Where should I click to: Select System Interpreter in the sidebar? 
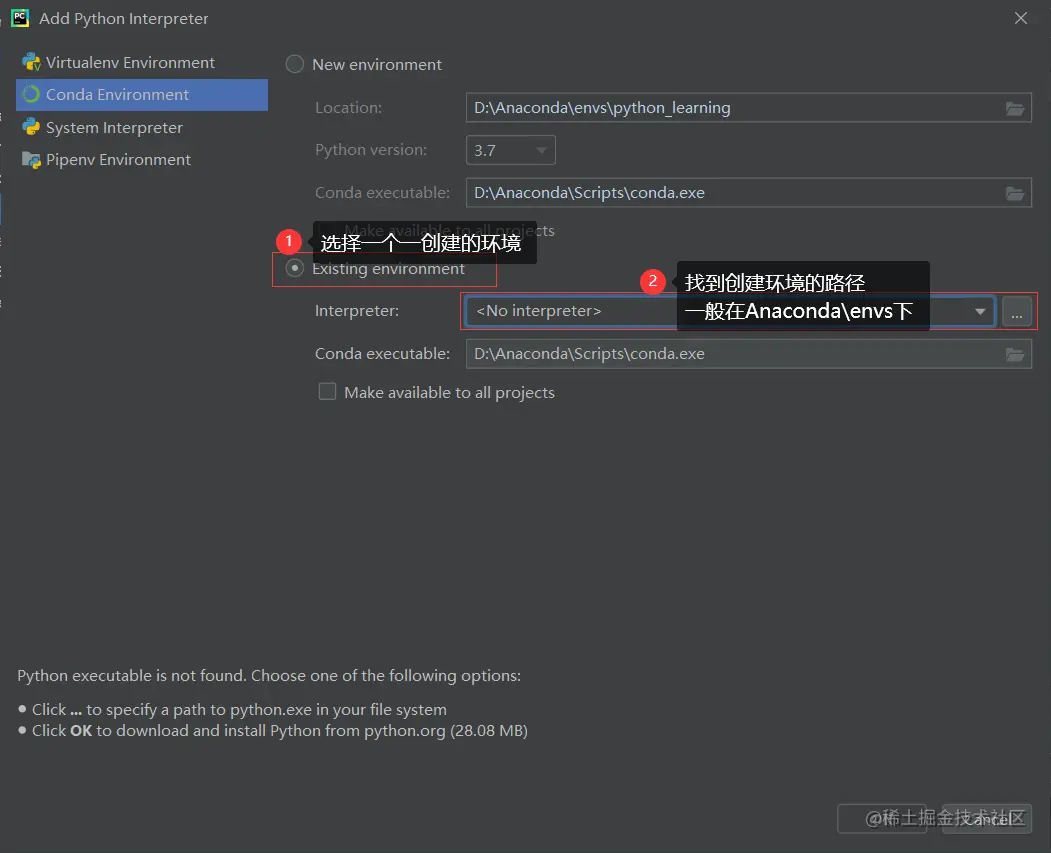[142, 127]
